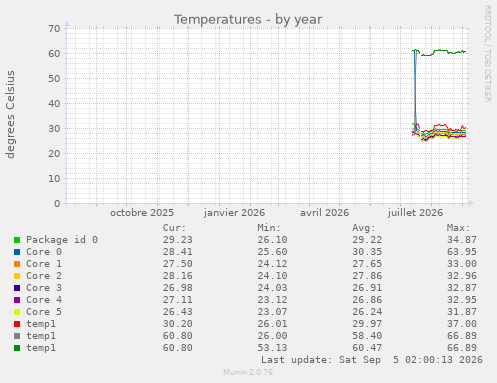Viewport: 497px width, 383px height.
Task: Select the 'Core 0' legend label
Action: tap(44, 252)
